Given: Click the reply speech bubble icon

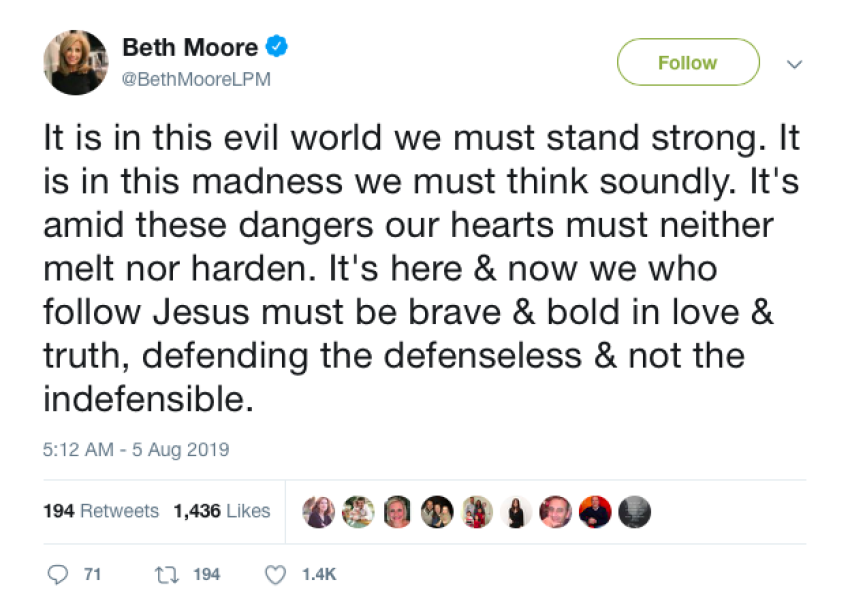Looking at the screenshot, I should [55, 574].
